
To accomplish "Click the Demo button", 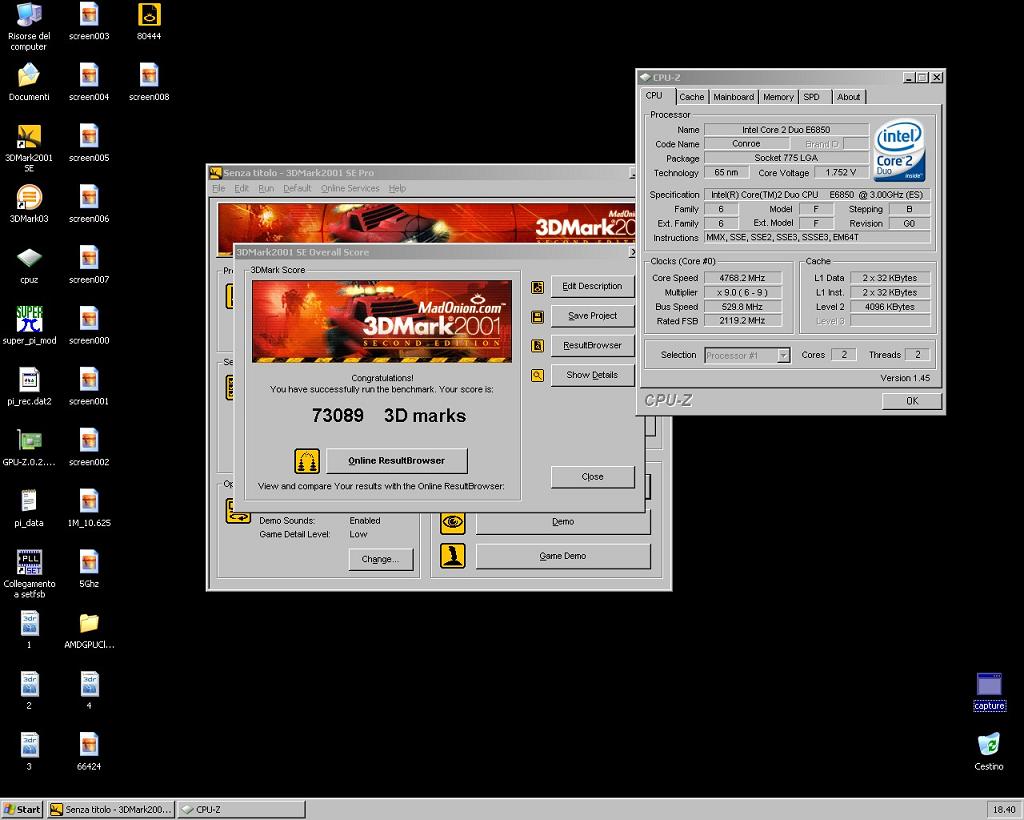I will point(563,522).
